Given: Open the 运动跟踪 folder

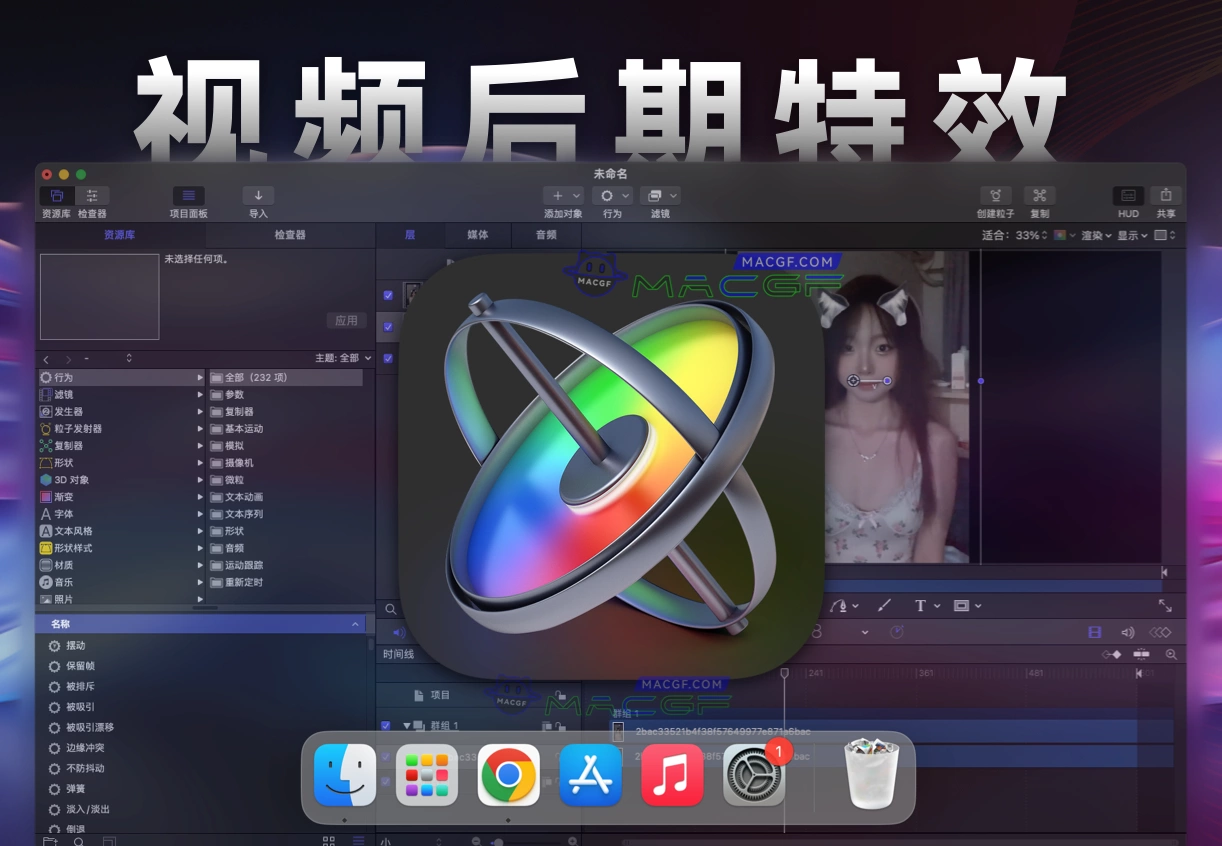Looking at the screenshot, I should coord(285,565).
